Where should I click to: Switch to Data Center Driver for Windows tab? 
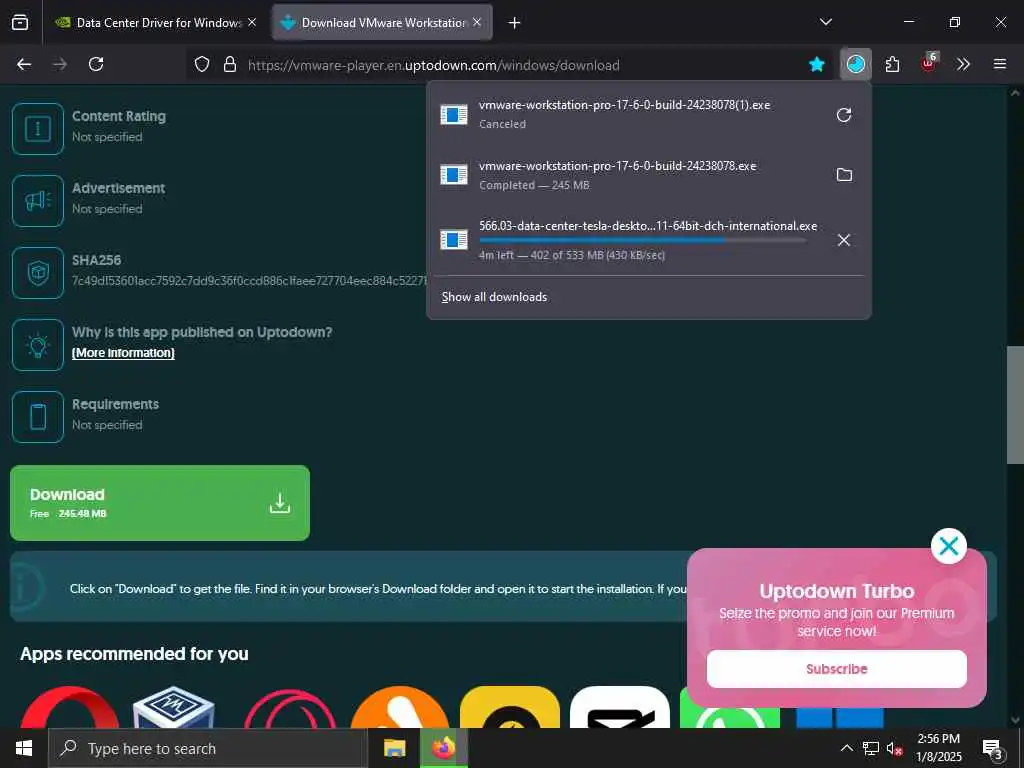coord(156,22)
